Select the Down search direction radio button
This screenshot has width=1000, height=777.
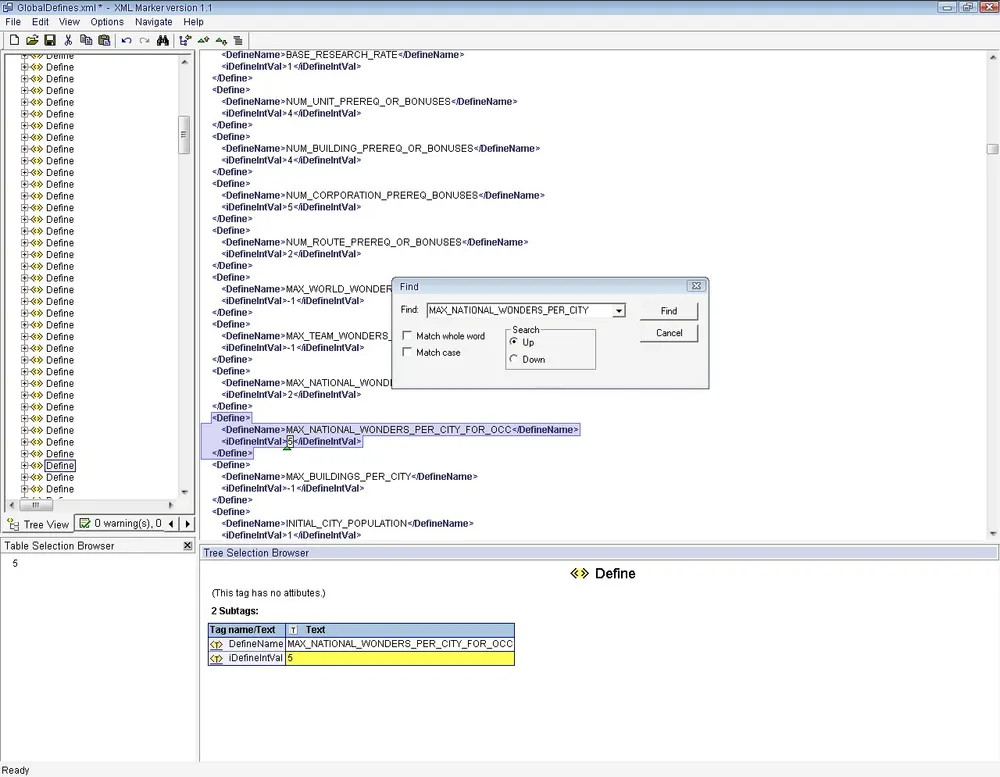(514, 359)
